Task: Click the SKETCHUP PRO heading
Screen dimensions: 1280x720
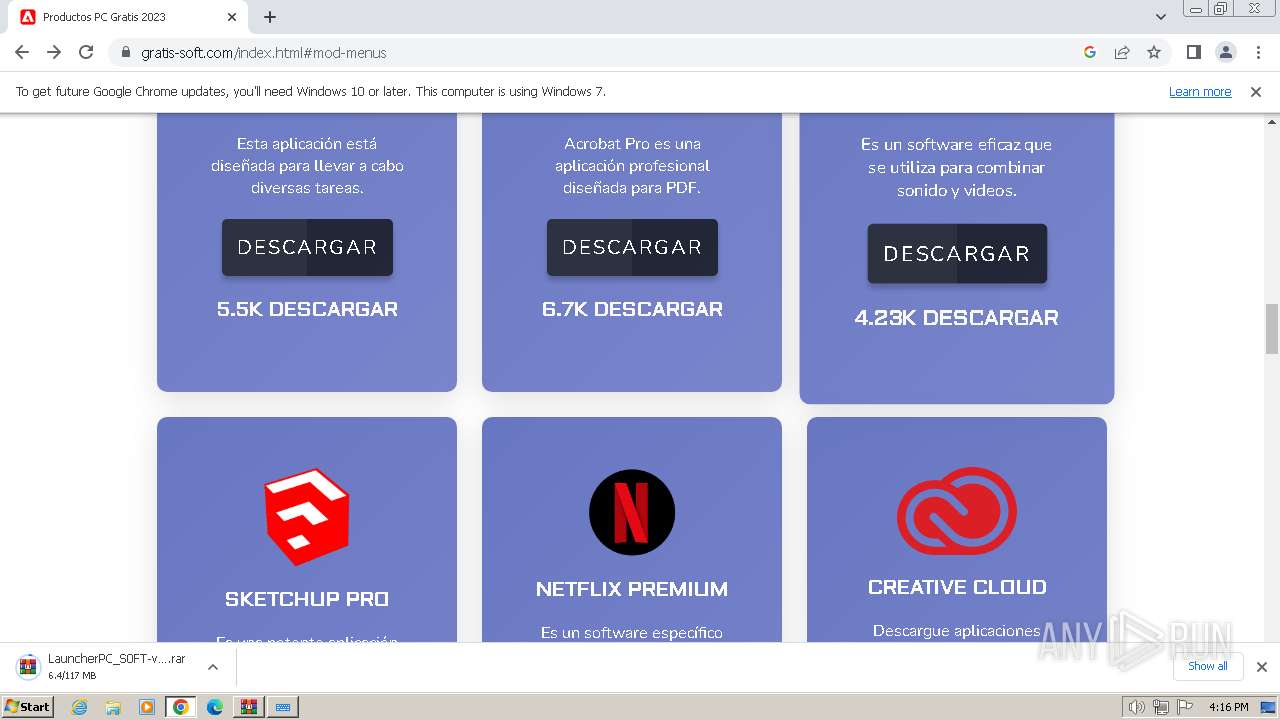Action: click(307, 599)
